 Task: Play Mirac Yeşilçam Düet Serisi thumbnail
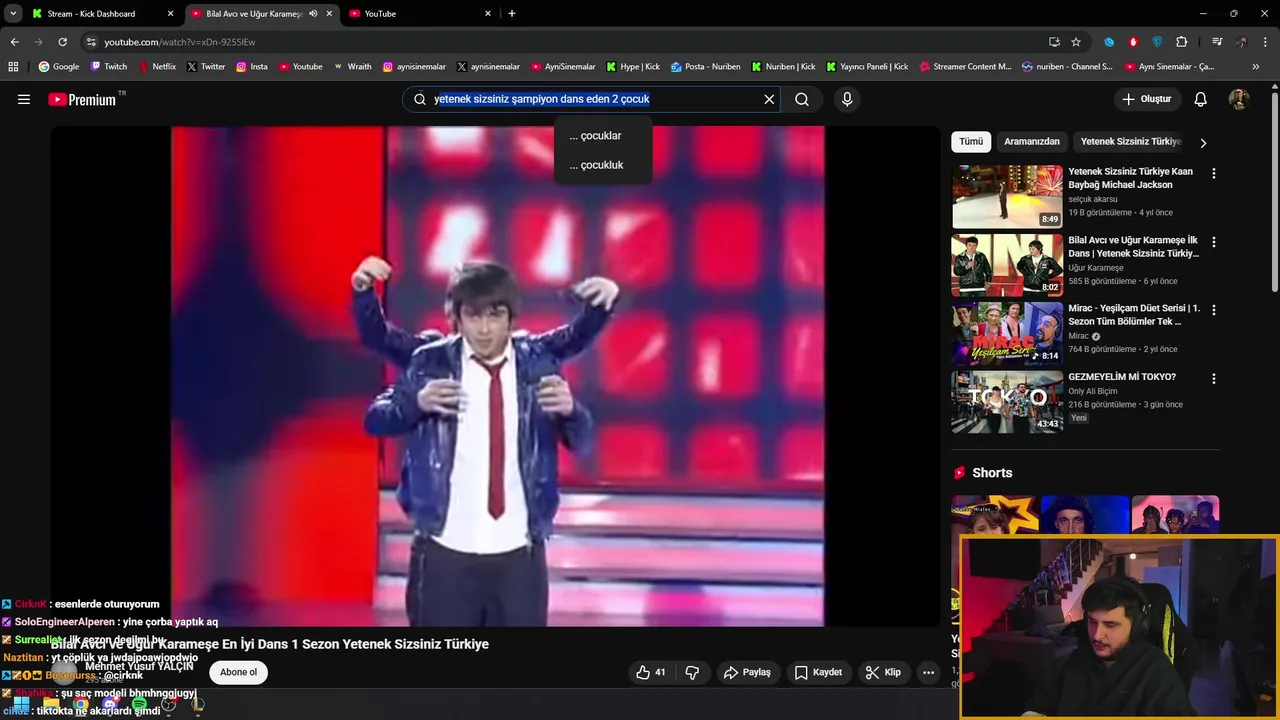[1007, 334]
